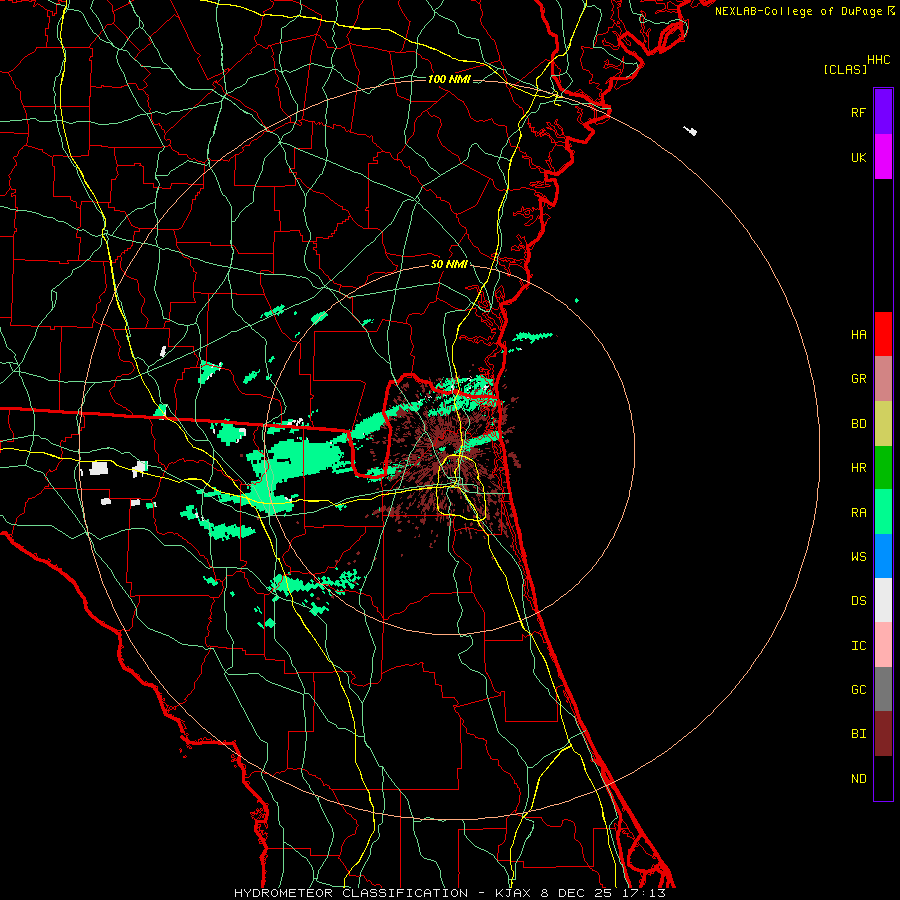Click the [CLAS] units label
This screenshot has height=900, width=900.
pyautogui.click(x=845, y=69)
